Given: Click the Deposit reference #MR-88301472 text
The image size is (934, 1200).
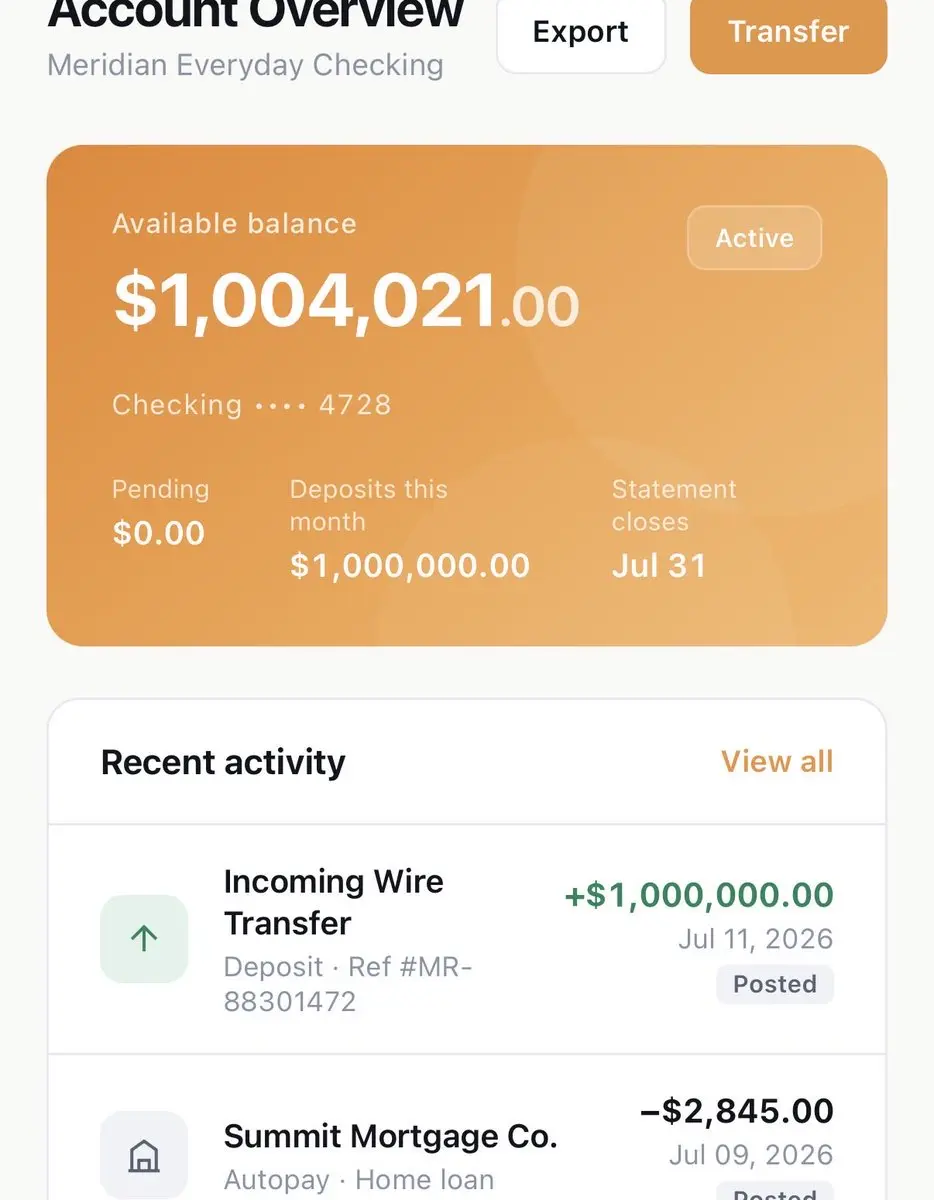Looking at the screenshot, I should (x=348, y=984).
